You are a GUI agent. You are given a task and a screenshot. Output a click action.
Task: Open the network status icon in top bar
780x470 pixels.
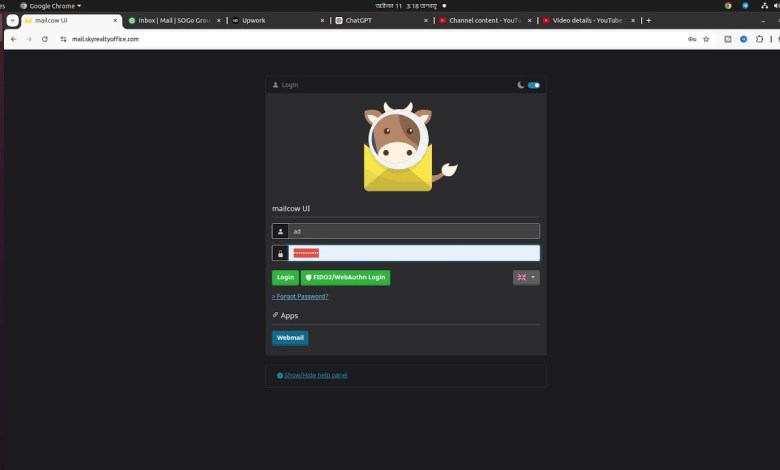click(764, 6)
